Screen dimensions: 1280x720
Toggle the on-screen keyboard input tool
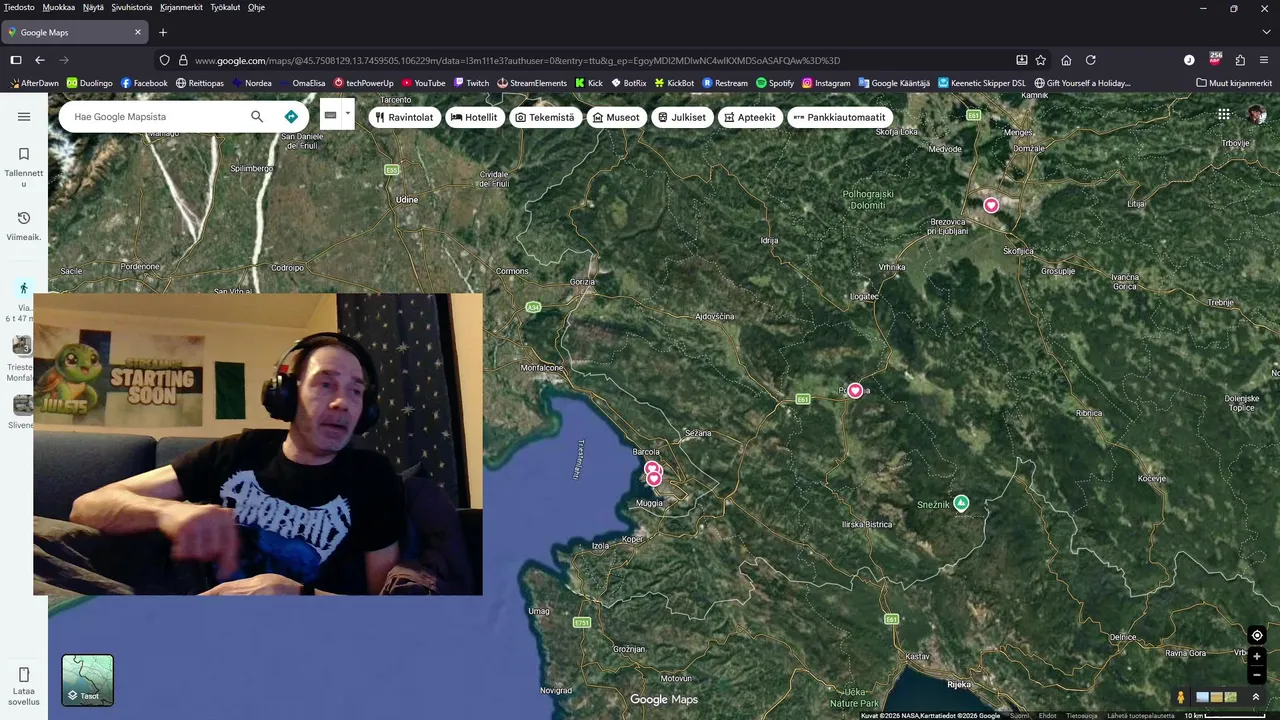[x=330, y=115]
